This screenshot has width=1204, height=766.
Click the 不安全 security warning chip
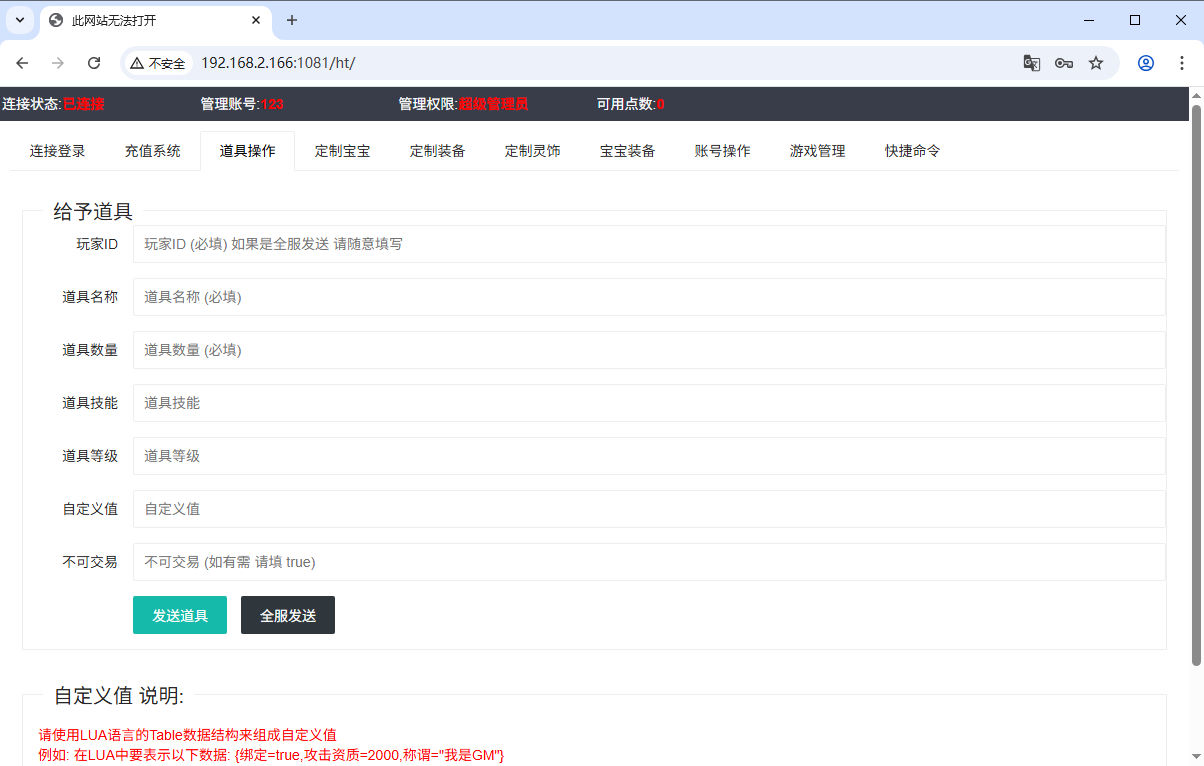pyautogui.click(x=158, y=63)
